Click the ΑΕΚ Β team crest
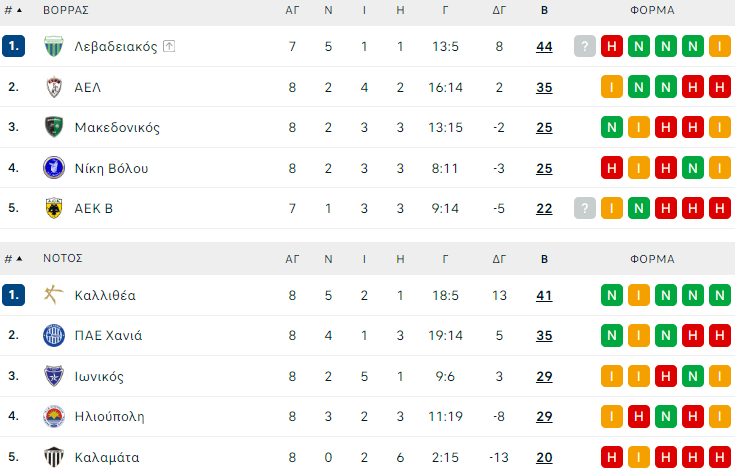The image size is (735, 476). pyautogui.click(x=54, y=208)
